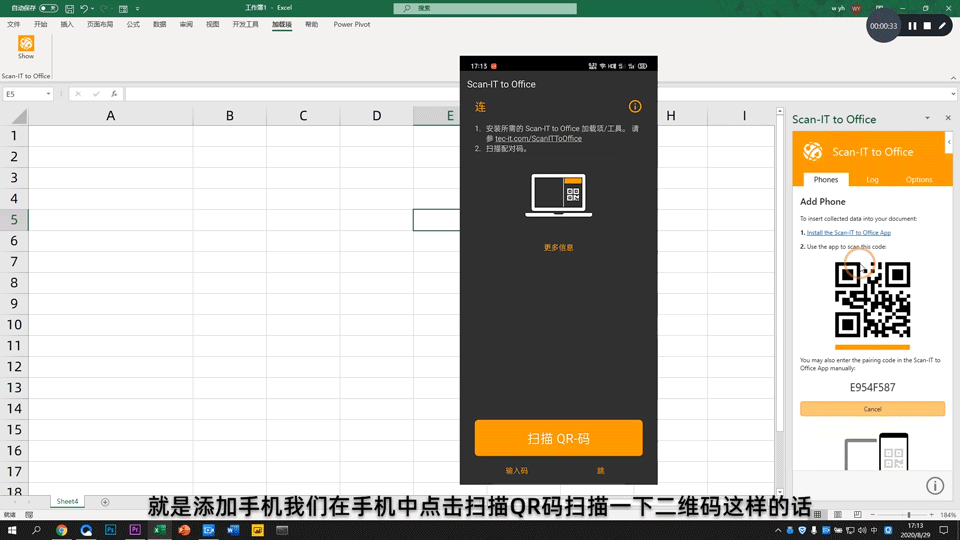Pause the screen recording
The width and height of the screenshot is (960, 540).
(x=912, y=26)
